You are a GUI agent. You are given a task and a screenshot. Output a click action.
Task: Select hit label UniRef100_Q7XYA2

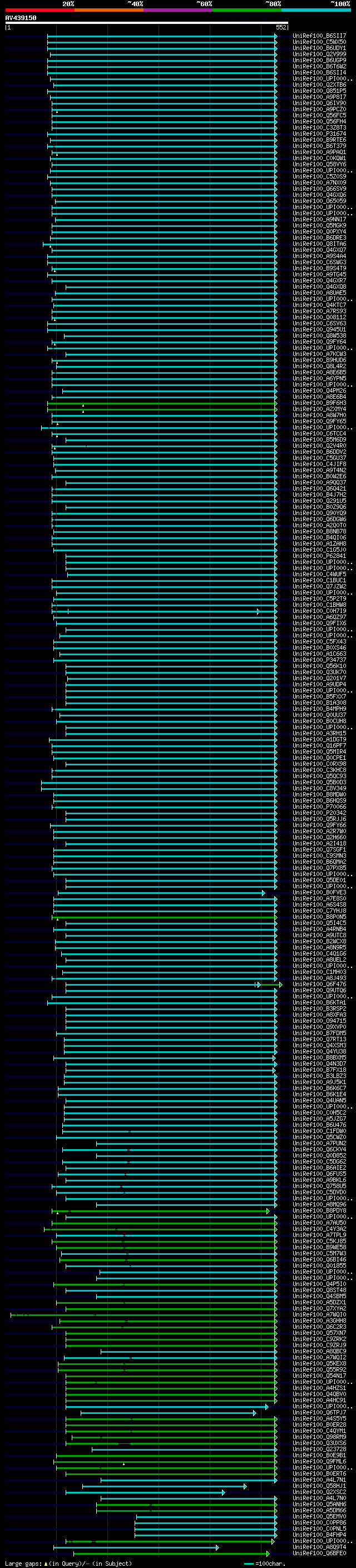pyautogui.click(x=319, y=1309)
